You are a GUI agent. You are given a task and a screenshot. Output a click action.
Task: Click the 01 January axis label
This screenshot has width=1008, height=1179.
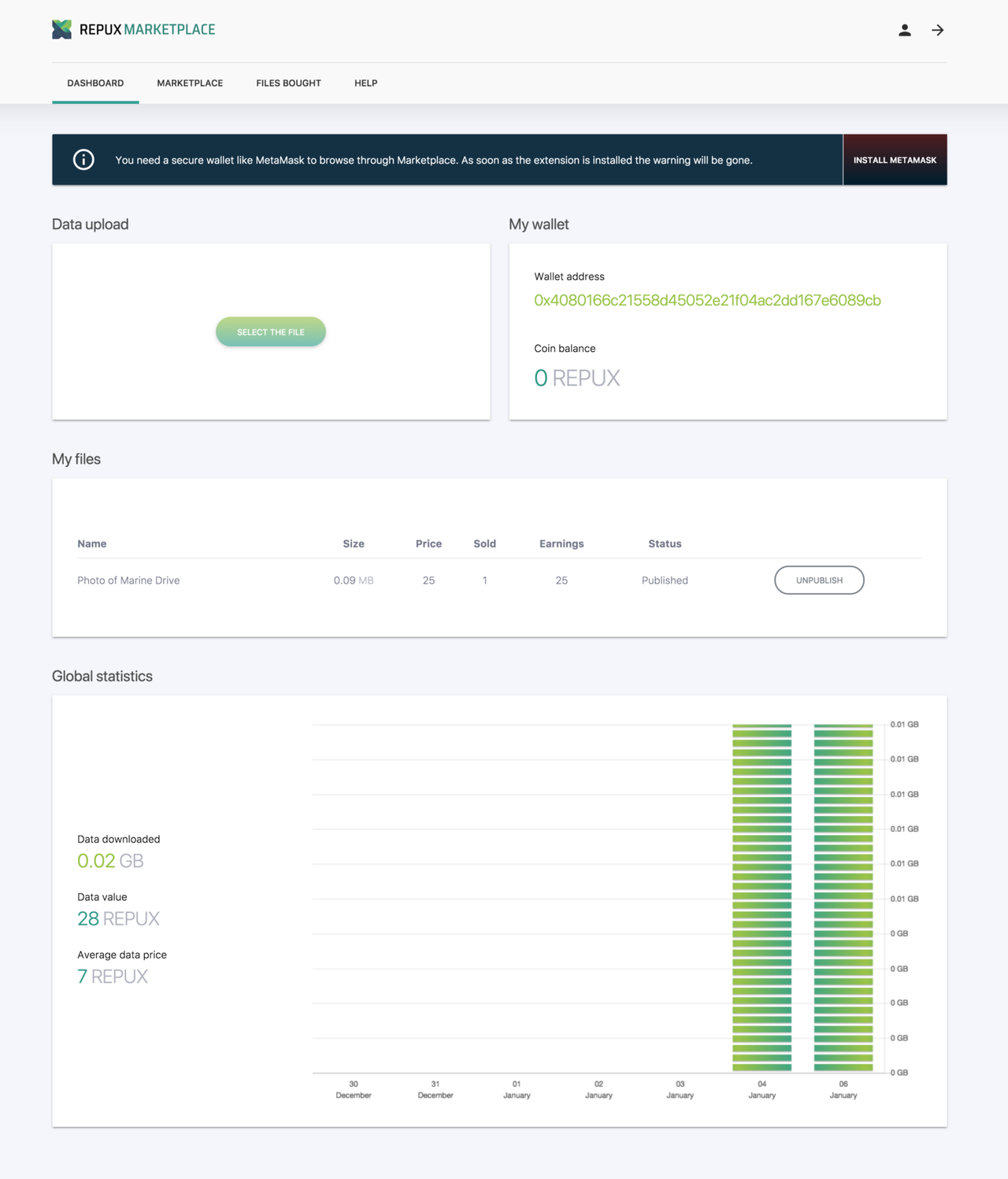pyautogui.click(x=517, y=1089)
